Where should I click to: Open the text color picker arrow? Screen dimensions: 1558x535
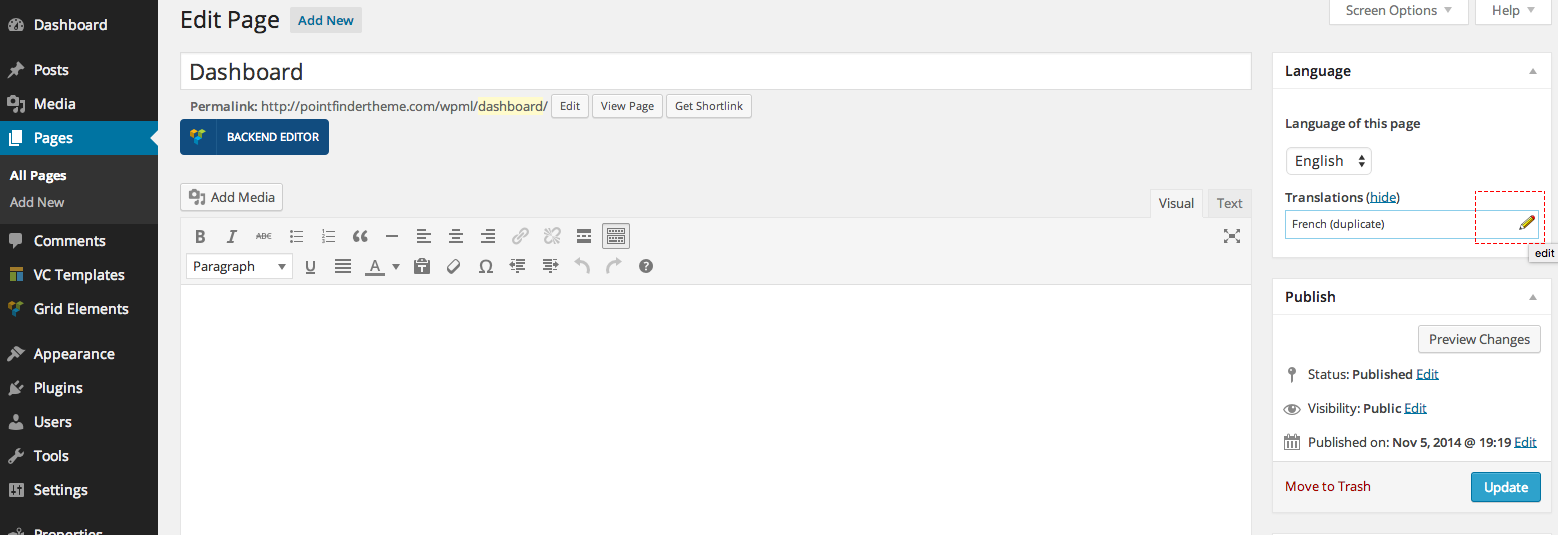coord(396,267)
